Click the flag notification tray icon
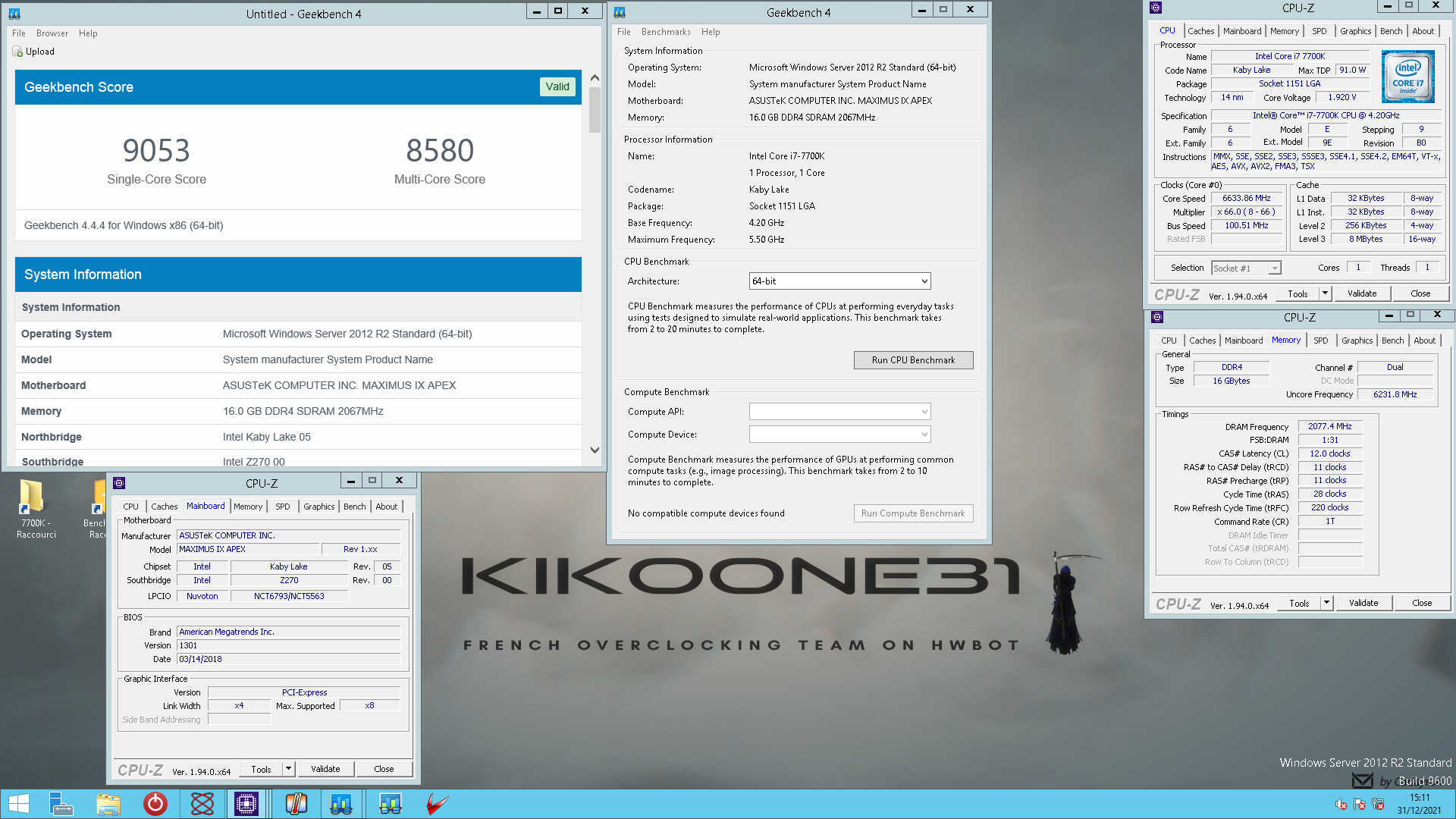Viewport: 1456px width, 819px height. tap(1359, 805)
